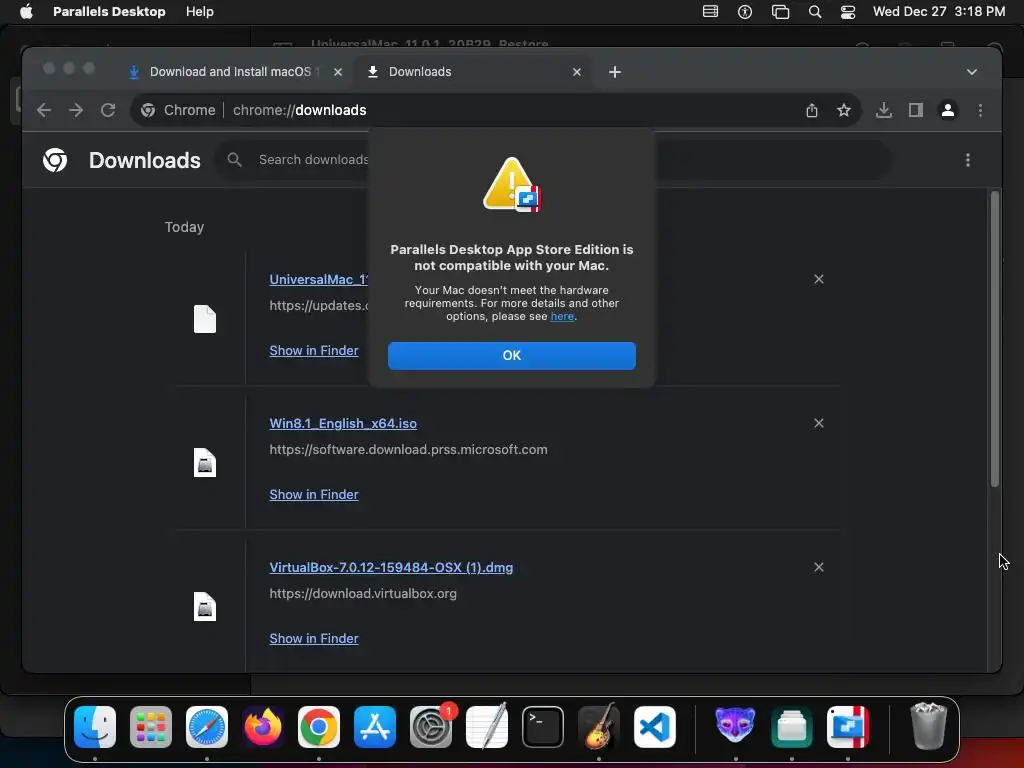Open Firefox from the Dock
1024x768 pixels.
[263, 727]
